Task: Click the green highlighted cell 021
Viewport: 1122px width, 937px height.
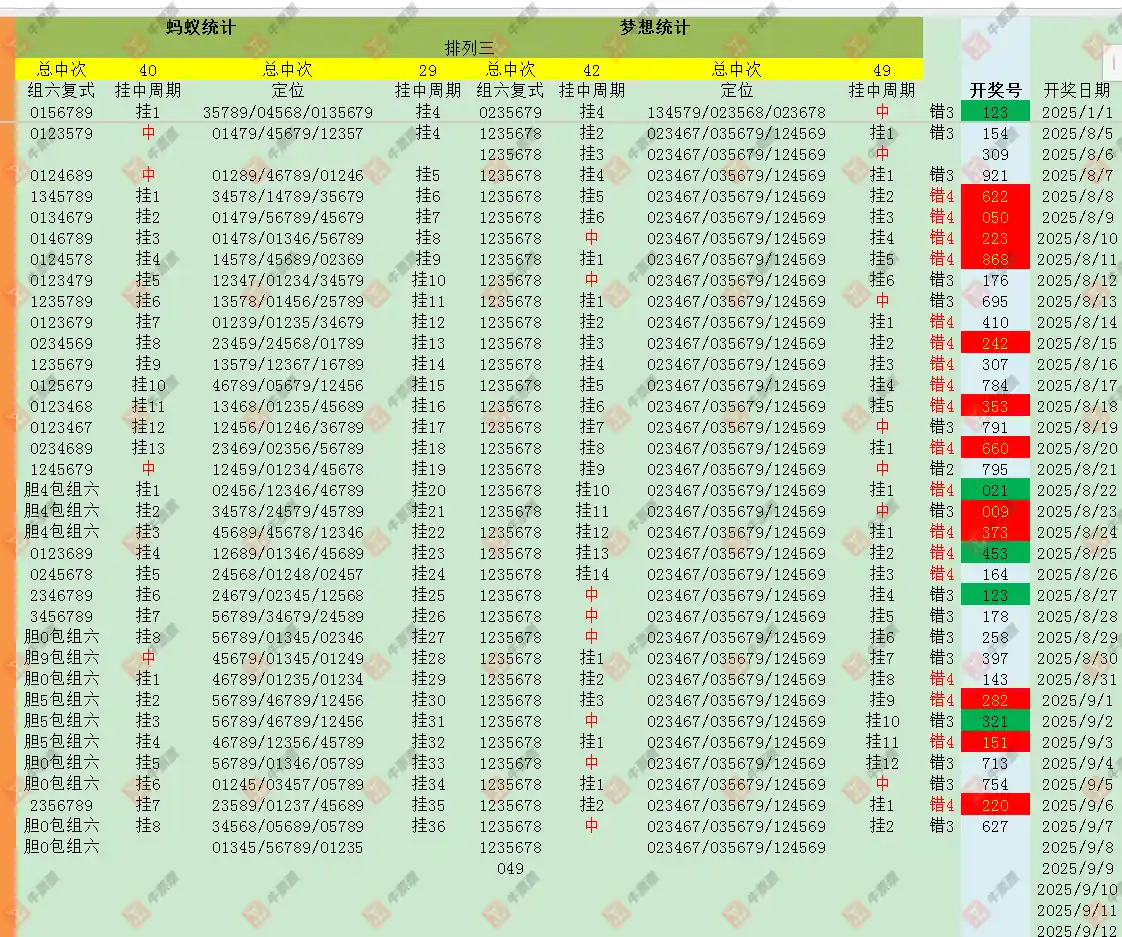Action: coord(995,490)
